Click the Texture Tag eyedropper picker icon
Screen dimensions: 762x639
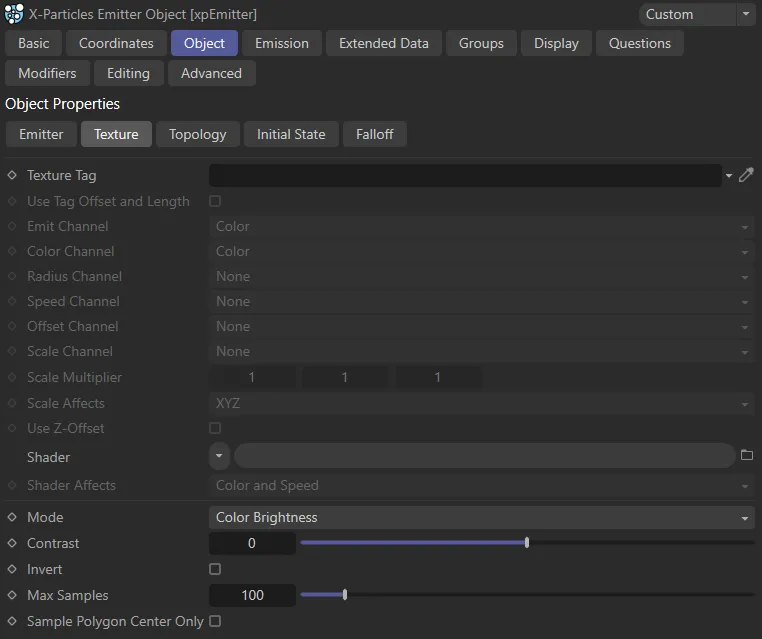(746, 175)
